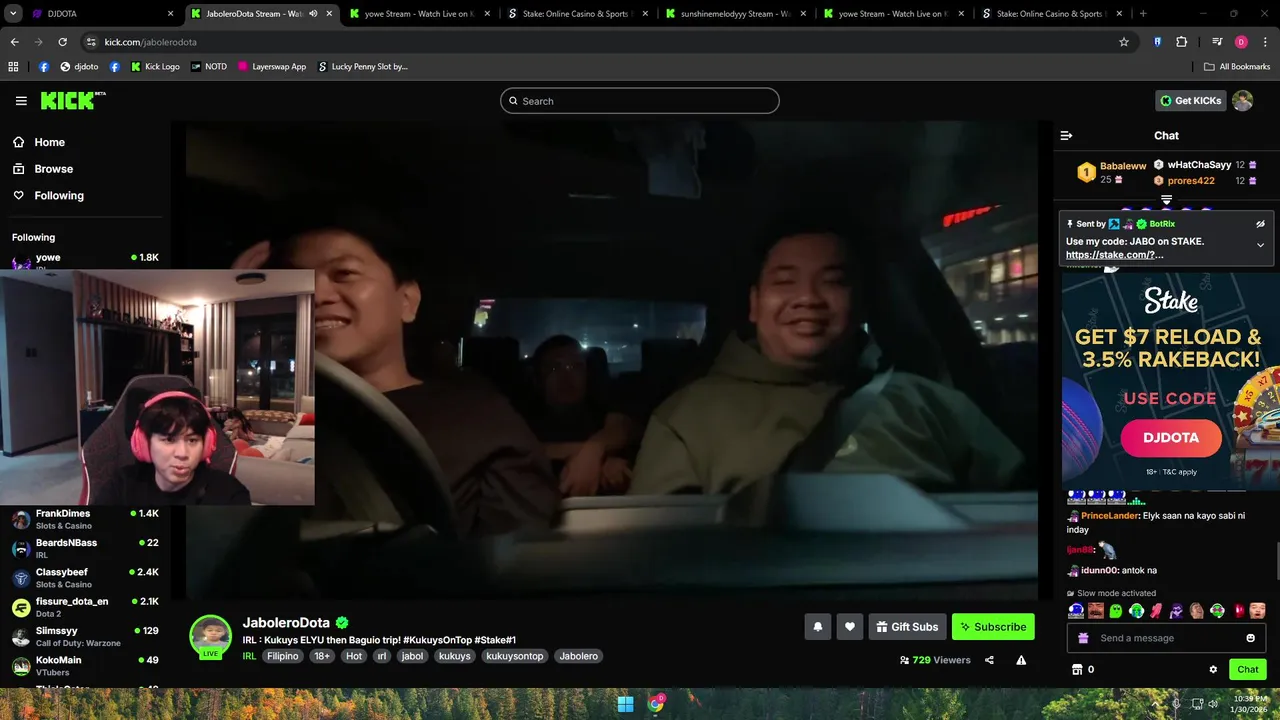1280x720 pixels.
Task: Click the JaboleroDota streamer avatar
Action: tap(211, 637)
